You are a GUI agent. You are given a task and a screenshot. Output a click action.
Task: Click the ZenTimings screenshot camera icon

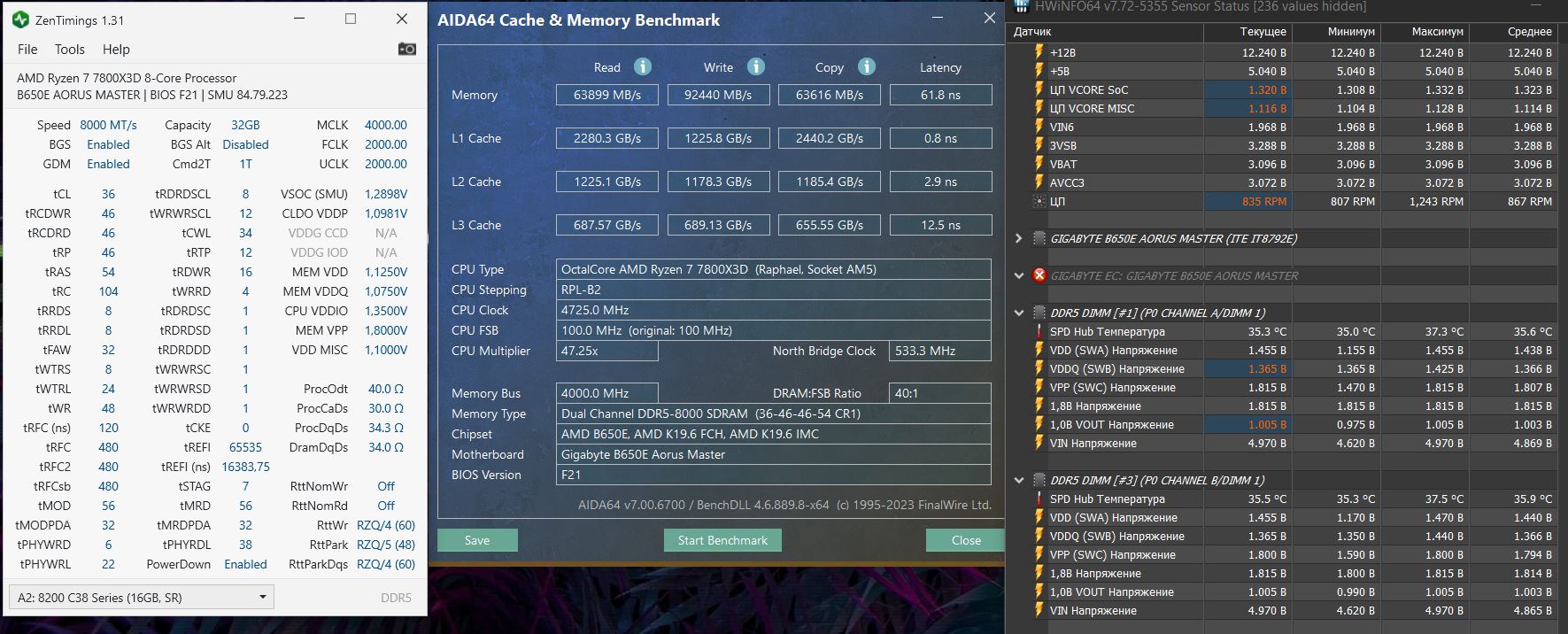407,49
